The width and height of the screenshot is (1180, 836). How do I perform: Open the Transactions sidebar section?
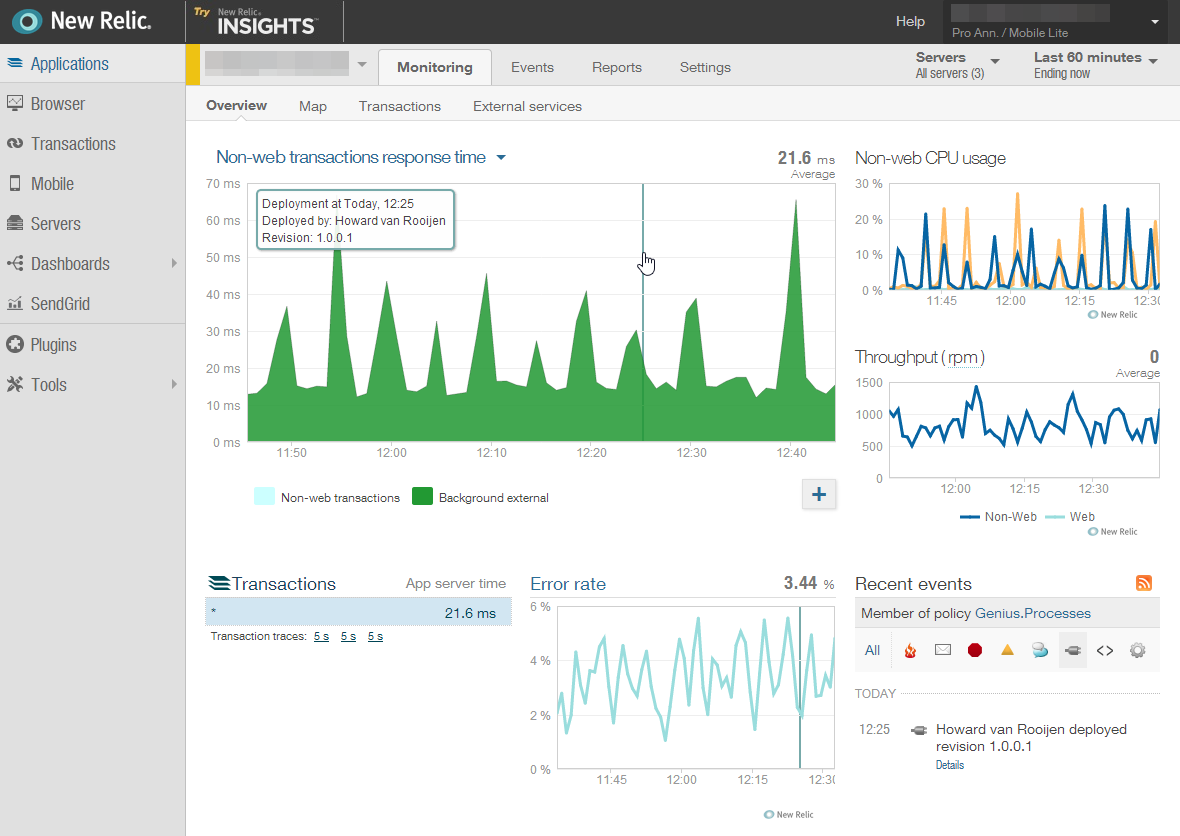pos(92,144)
